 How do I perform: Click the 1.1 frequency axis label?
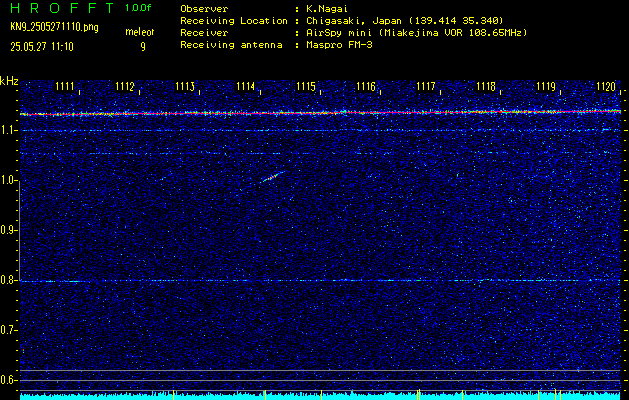click(8, 130)
